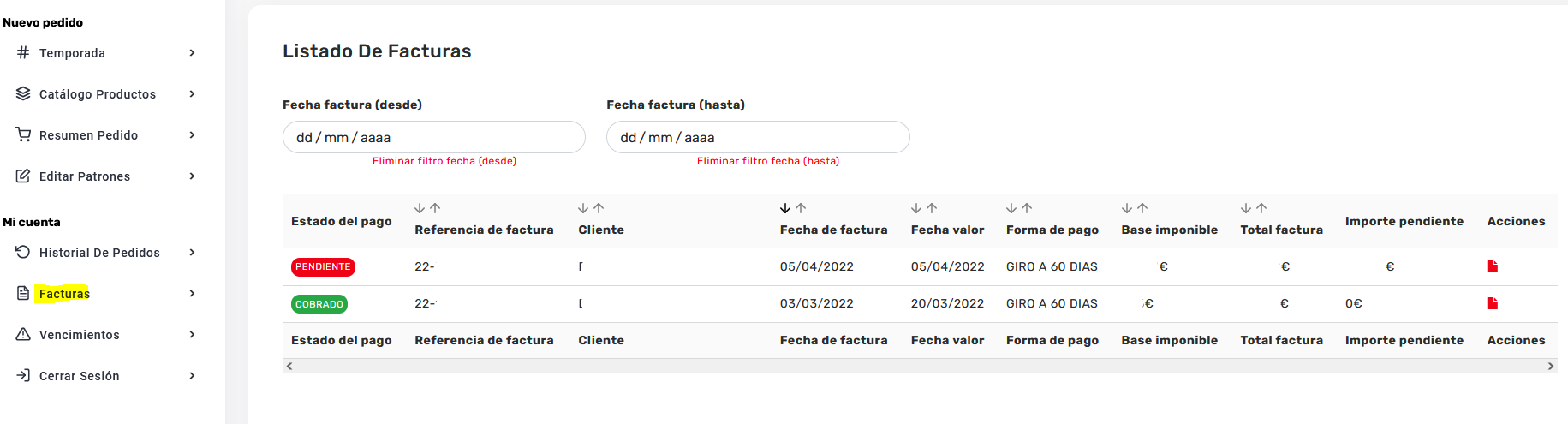Screen dimensions: 1568x424
Task: Open the Historial De Pedidos menu item
Action: [99, 253]
